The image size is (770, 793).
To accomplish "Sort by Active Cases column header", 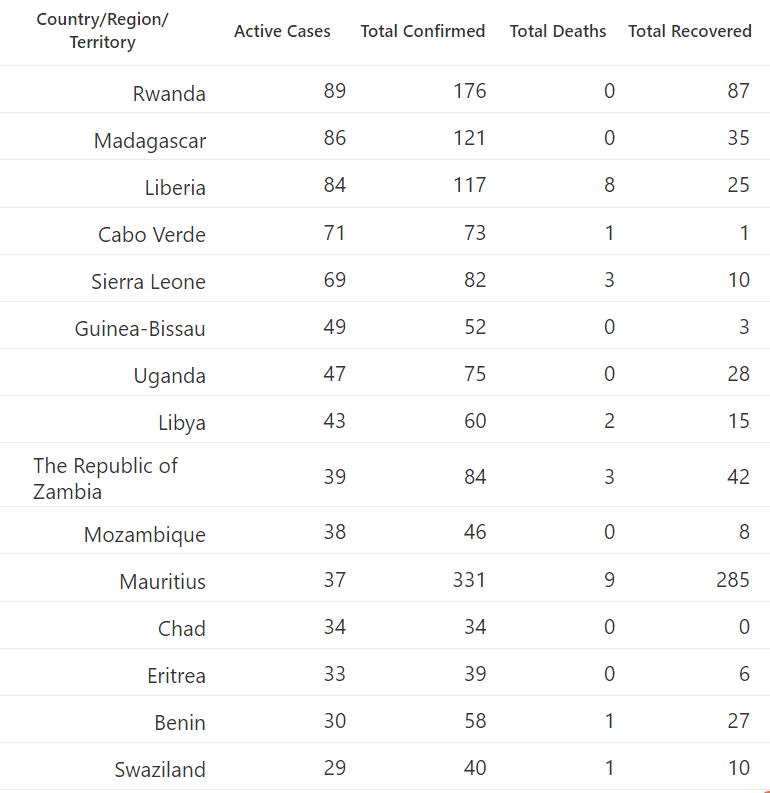I will 282,31.
